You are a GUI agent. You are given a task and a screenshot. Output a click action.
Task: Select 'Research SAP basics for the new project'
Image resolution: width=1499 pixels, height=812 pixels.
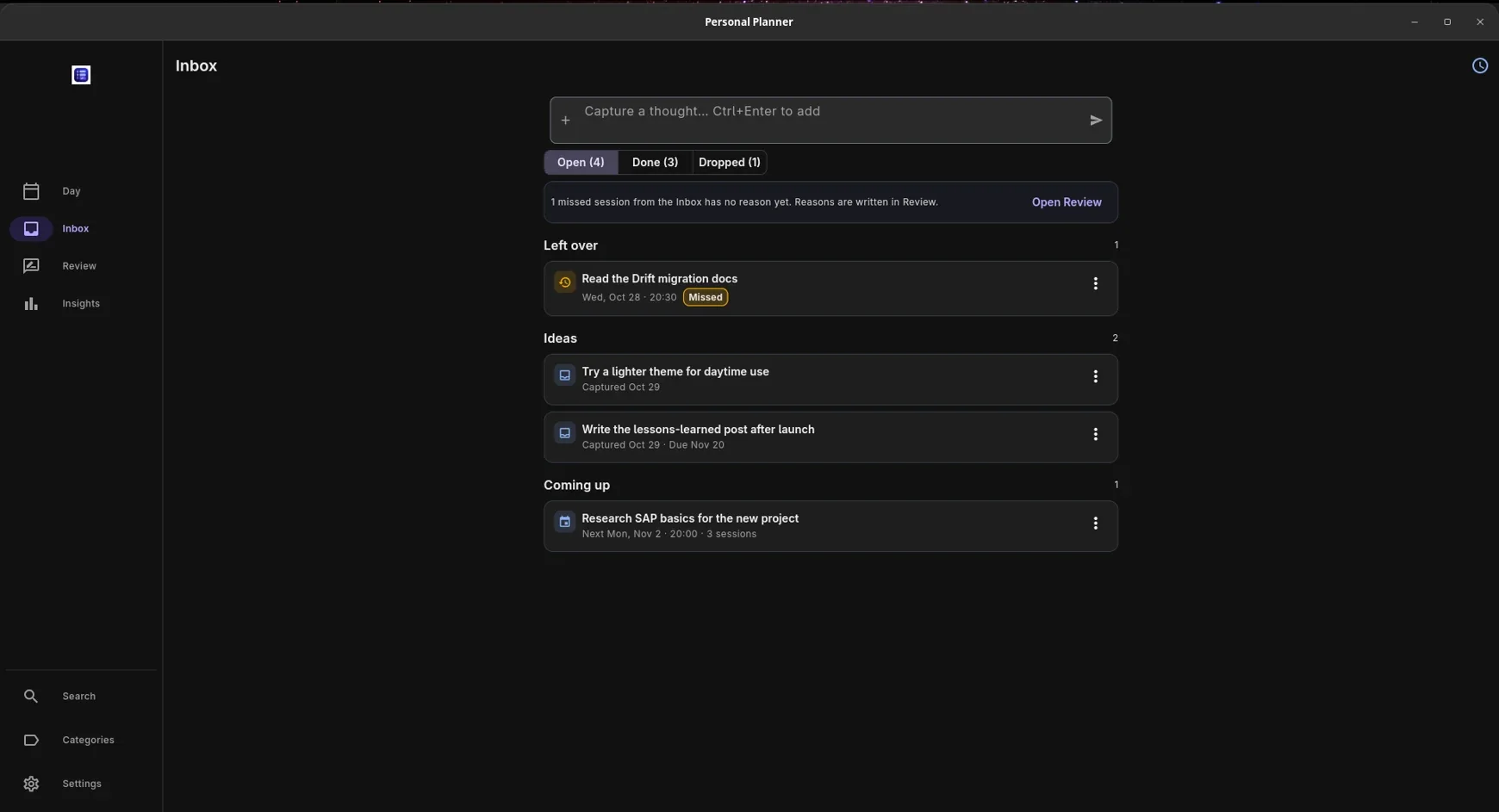click(830, 526)
